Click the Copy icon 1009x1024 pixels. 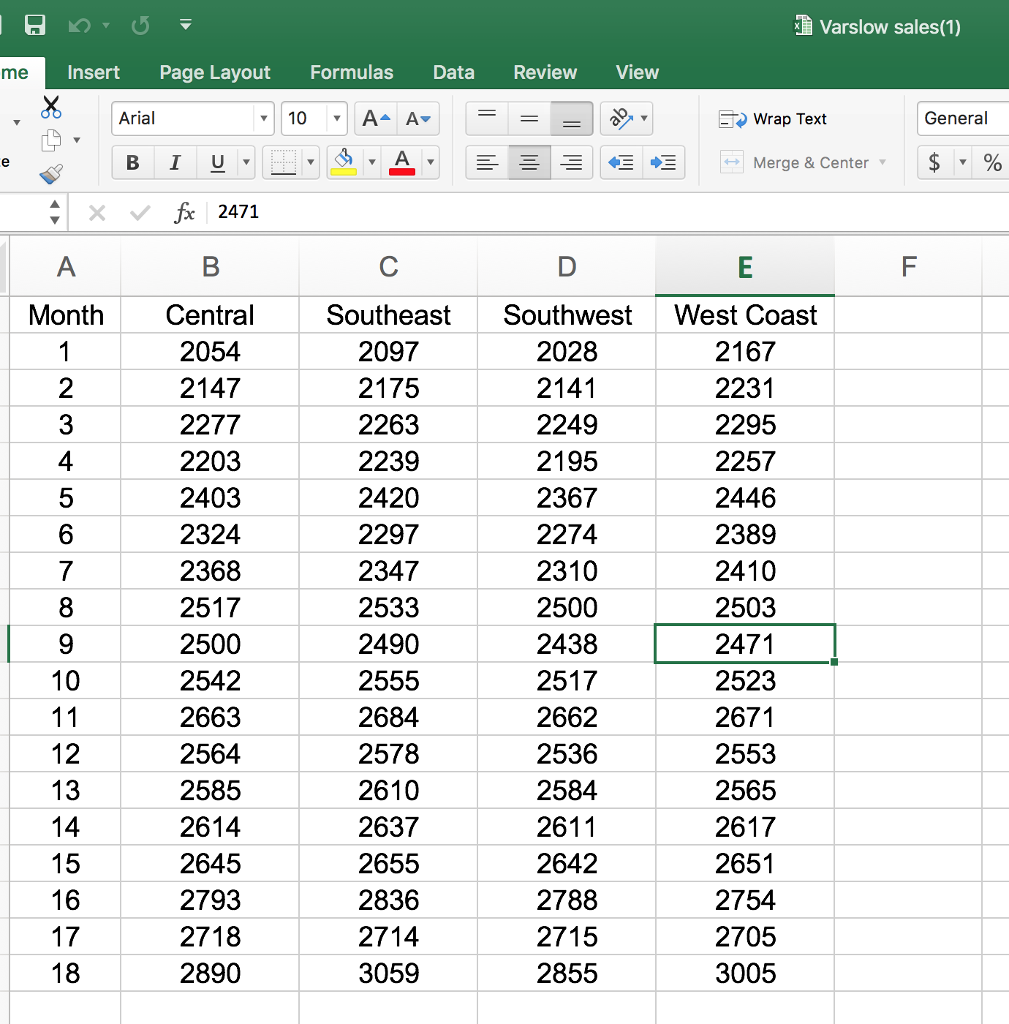51,140
